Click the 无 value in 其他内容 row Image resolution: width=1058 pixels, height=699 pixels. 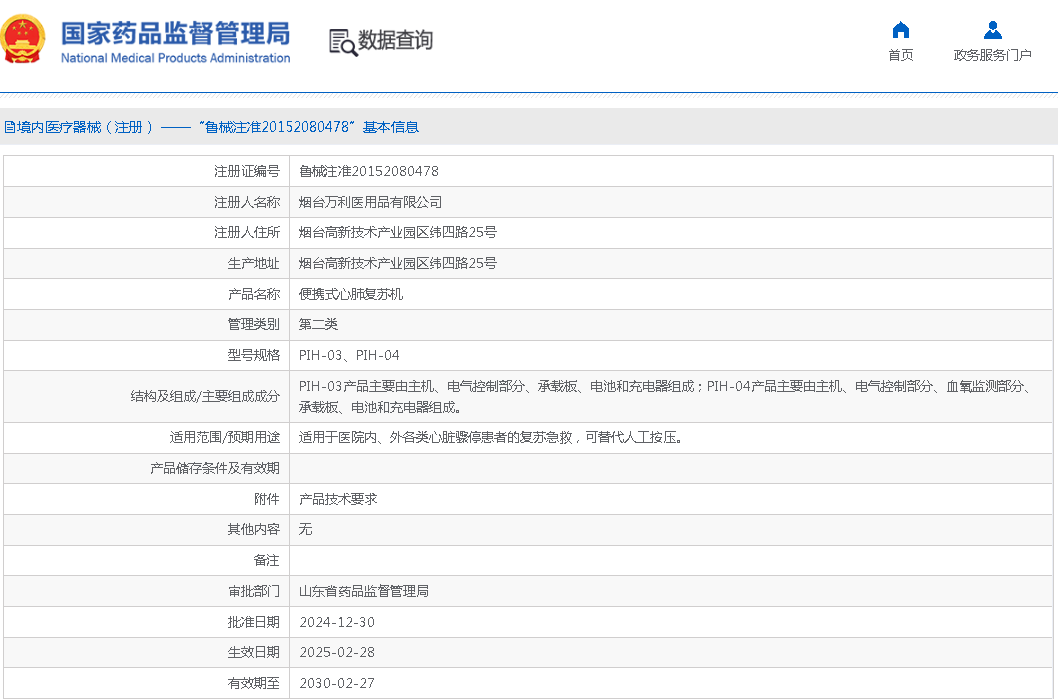tap(306, 529)
